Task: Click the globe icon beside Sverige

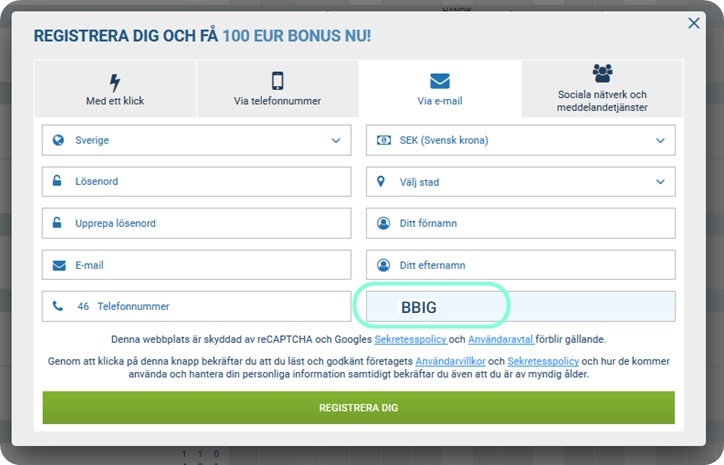Action: (x=58, y=140)
